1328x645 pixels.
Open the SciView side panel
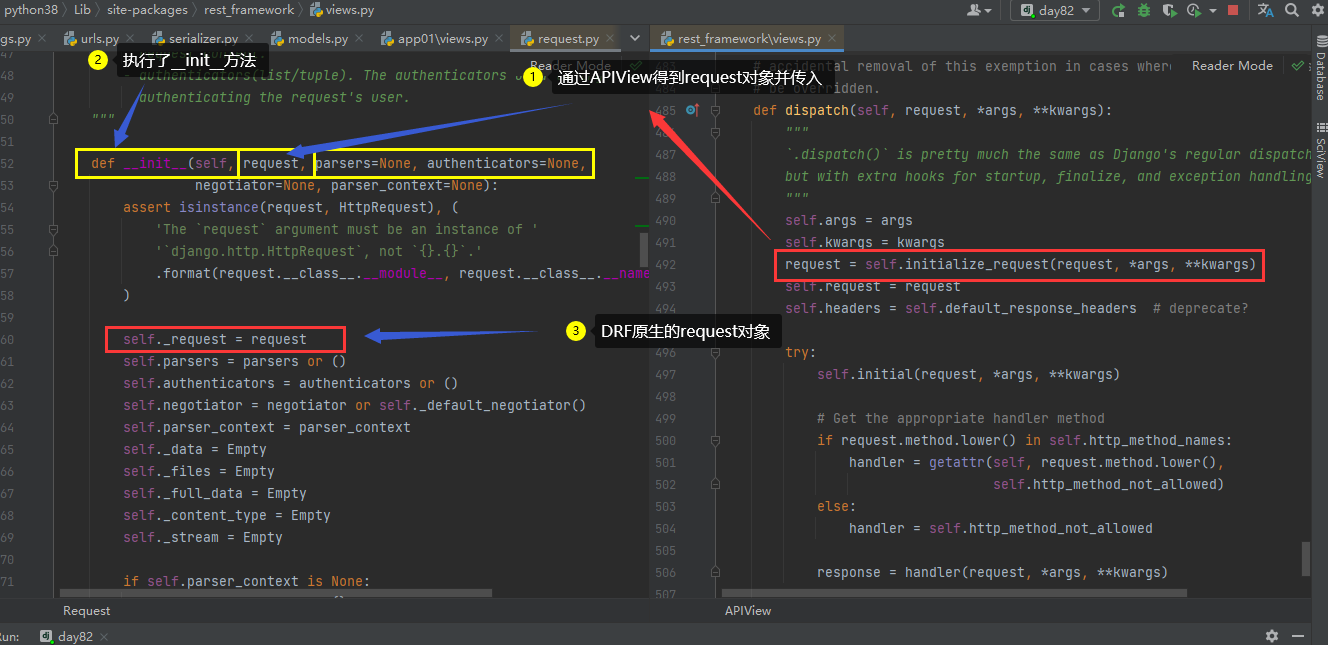(1320, 153)
